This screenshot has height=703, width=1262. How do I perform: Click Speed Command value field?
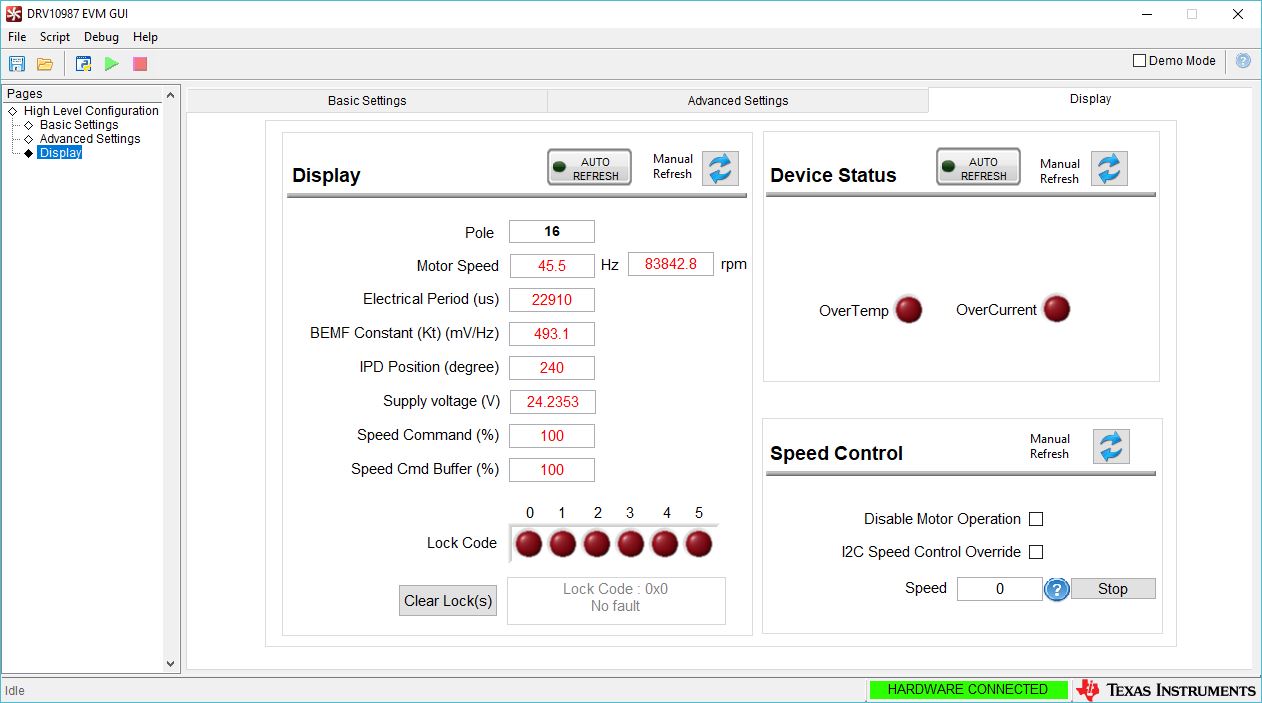(x=552, y=436)
